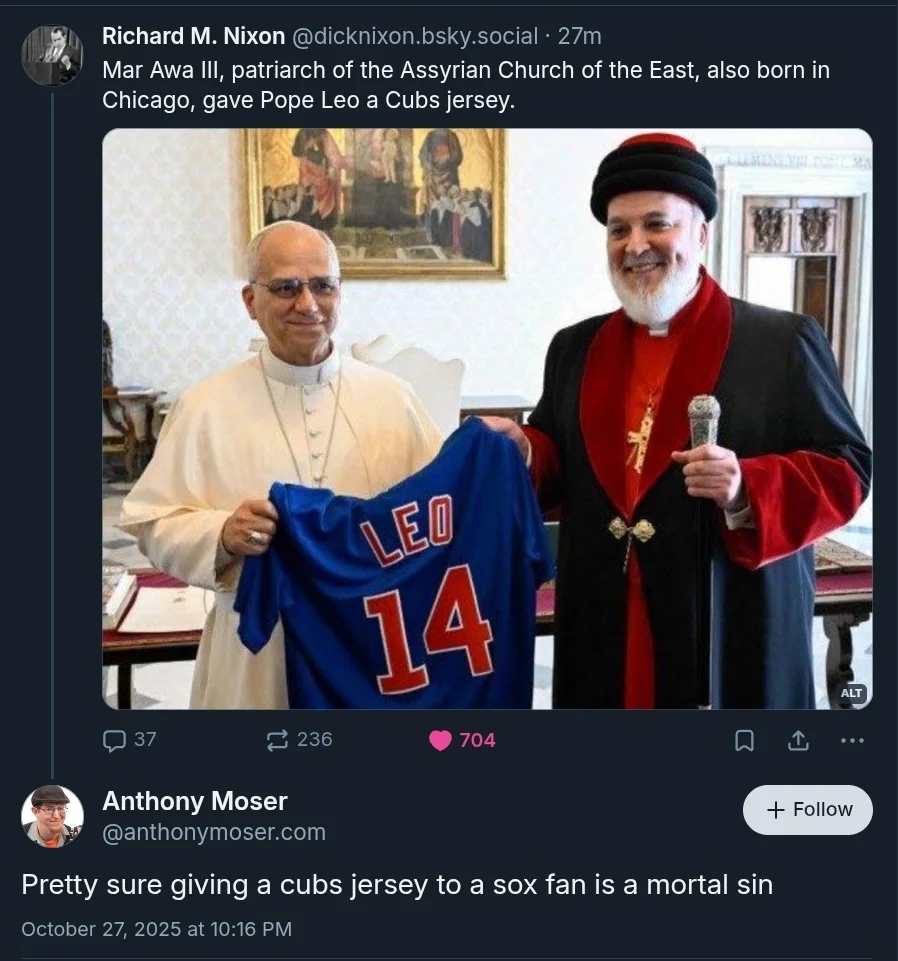Open Anthony Moser's profile picture
Screen dimensions: 898x961
52,816
